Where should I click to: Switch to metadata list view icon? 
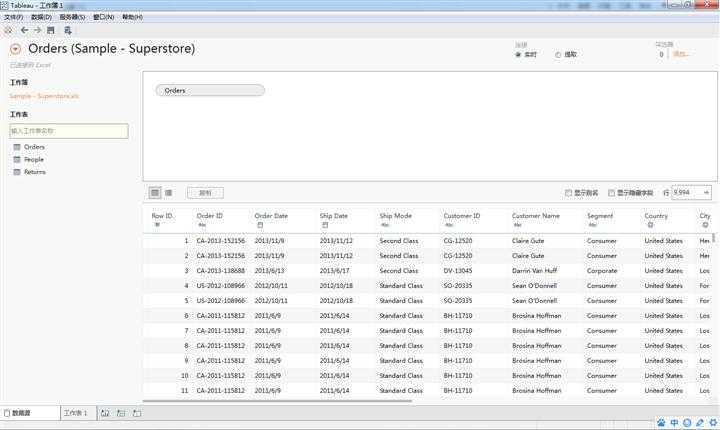click(x=169, y=193)
